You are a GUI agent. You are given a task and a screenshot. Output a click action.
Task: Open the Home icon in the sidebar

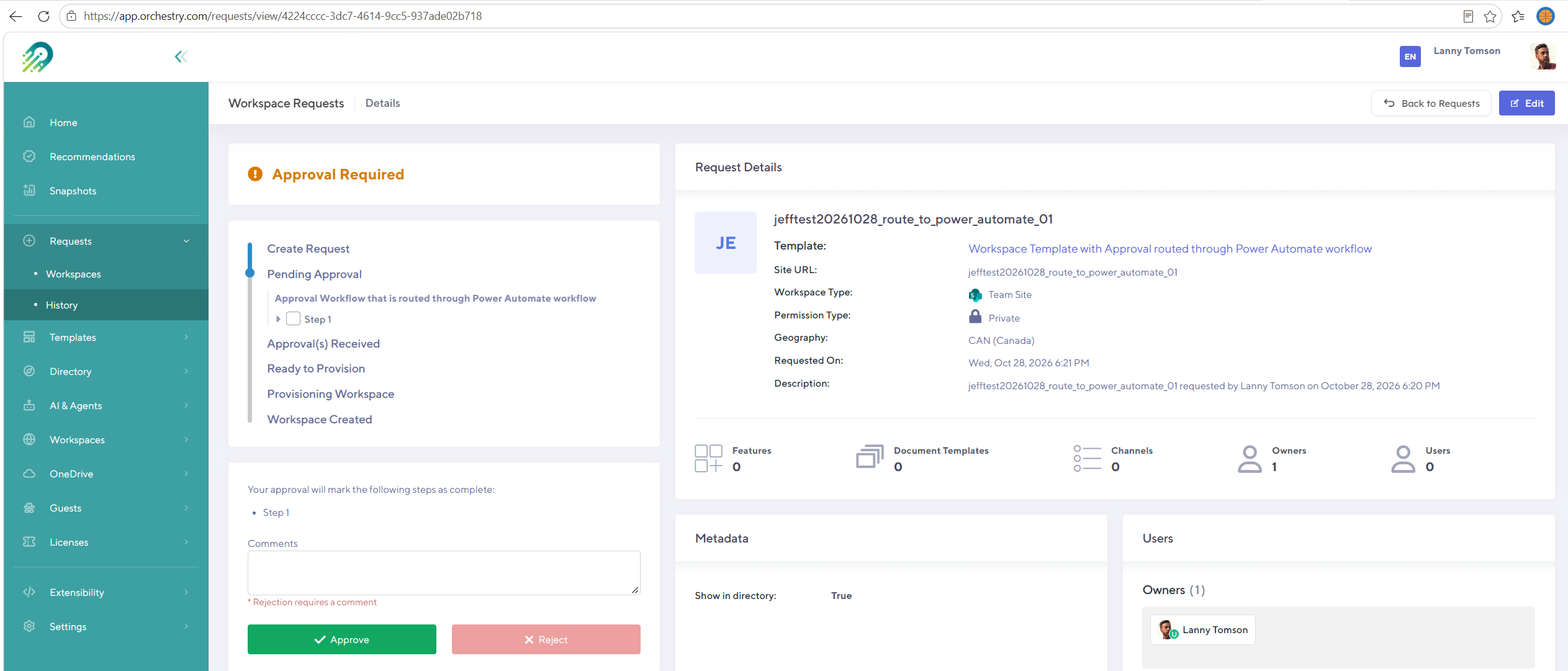coord(29,122)
